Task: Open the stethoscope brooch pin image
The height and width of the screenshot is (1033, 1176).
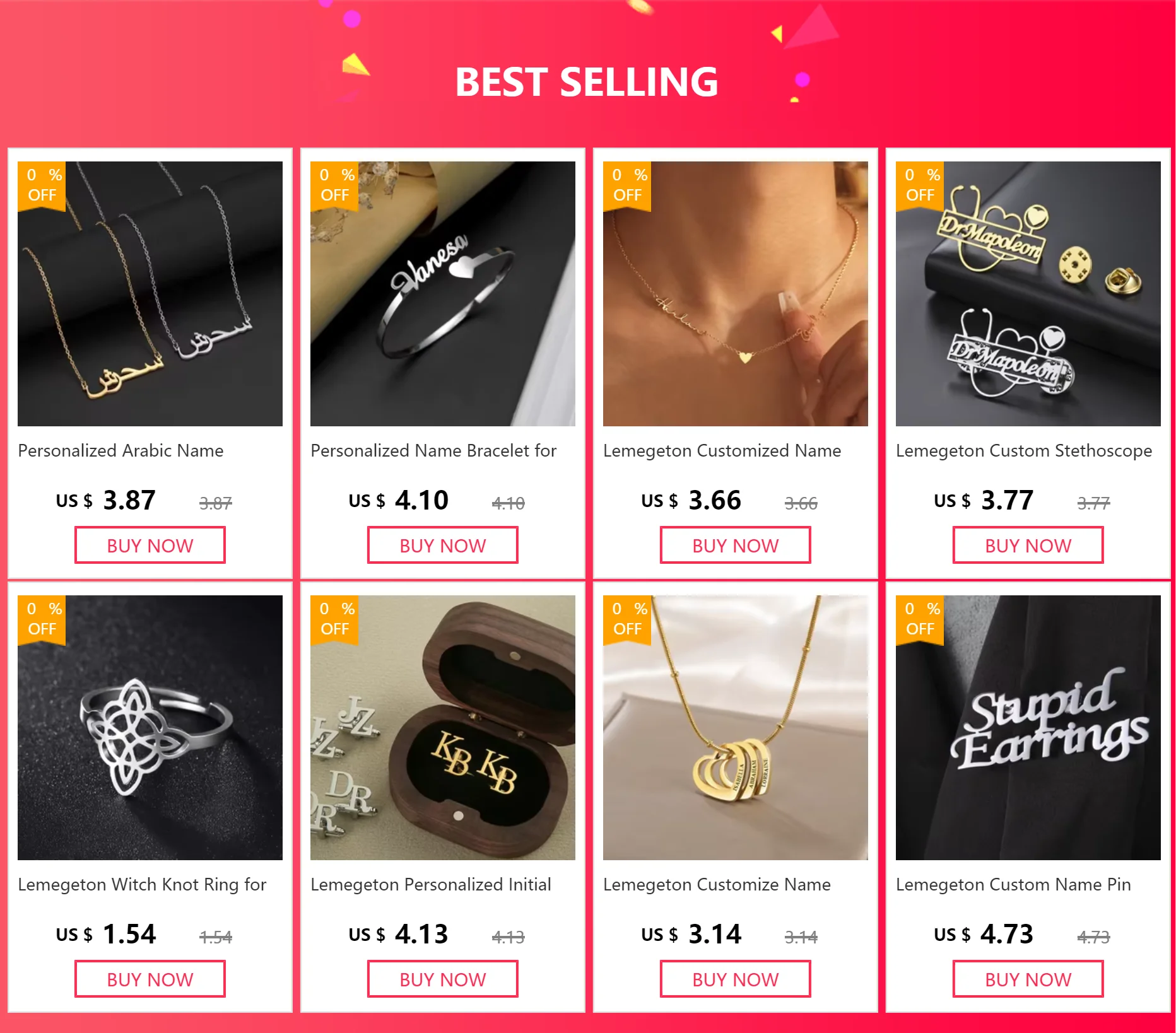Action: pos(1028,294)
